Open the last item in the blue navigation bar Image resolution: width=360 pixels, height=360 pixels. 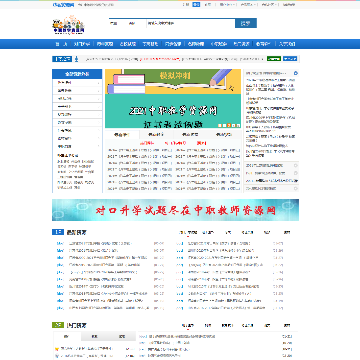[287, 44]
